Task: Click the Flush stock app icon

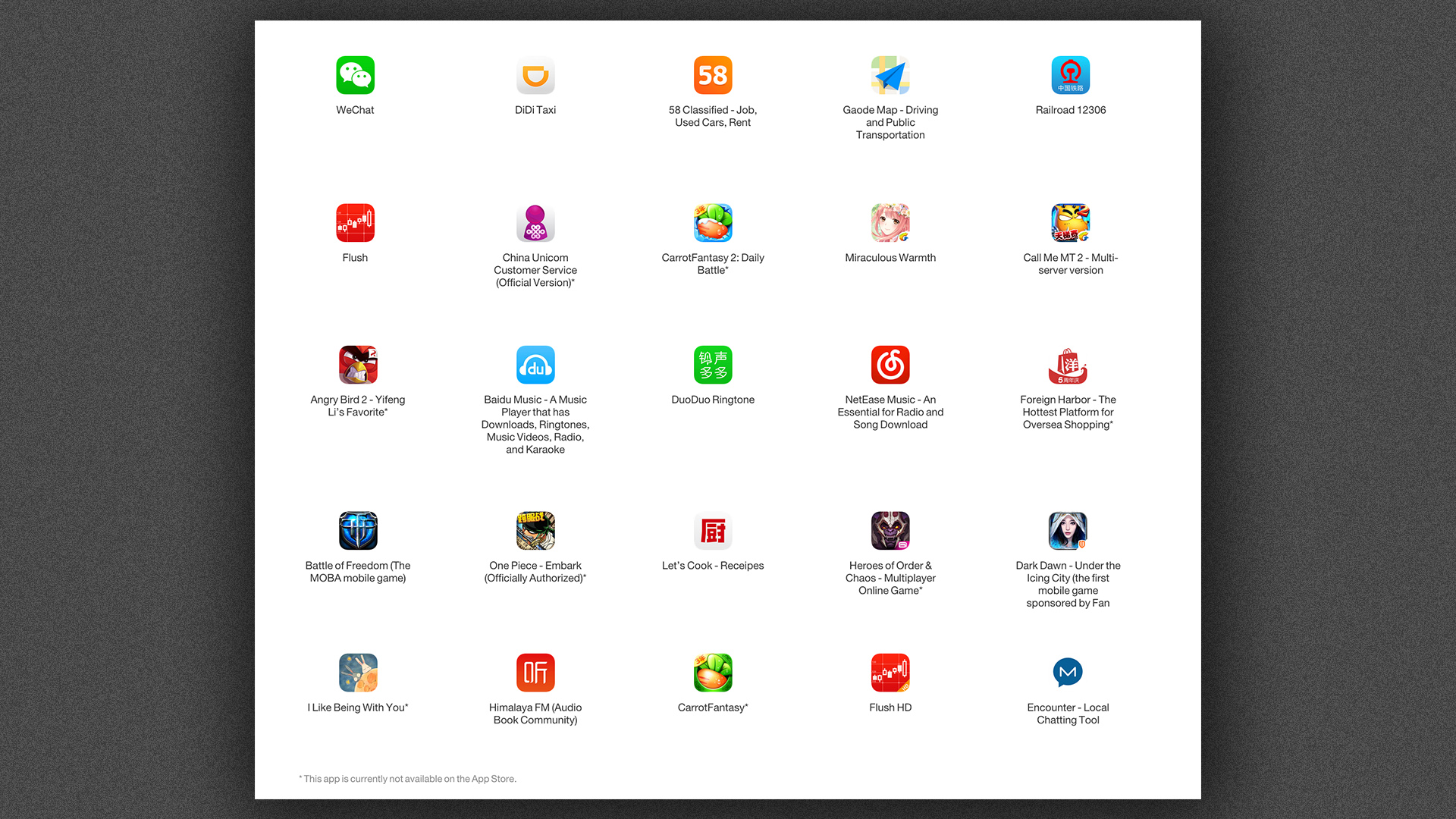Action: point(355,223)
